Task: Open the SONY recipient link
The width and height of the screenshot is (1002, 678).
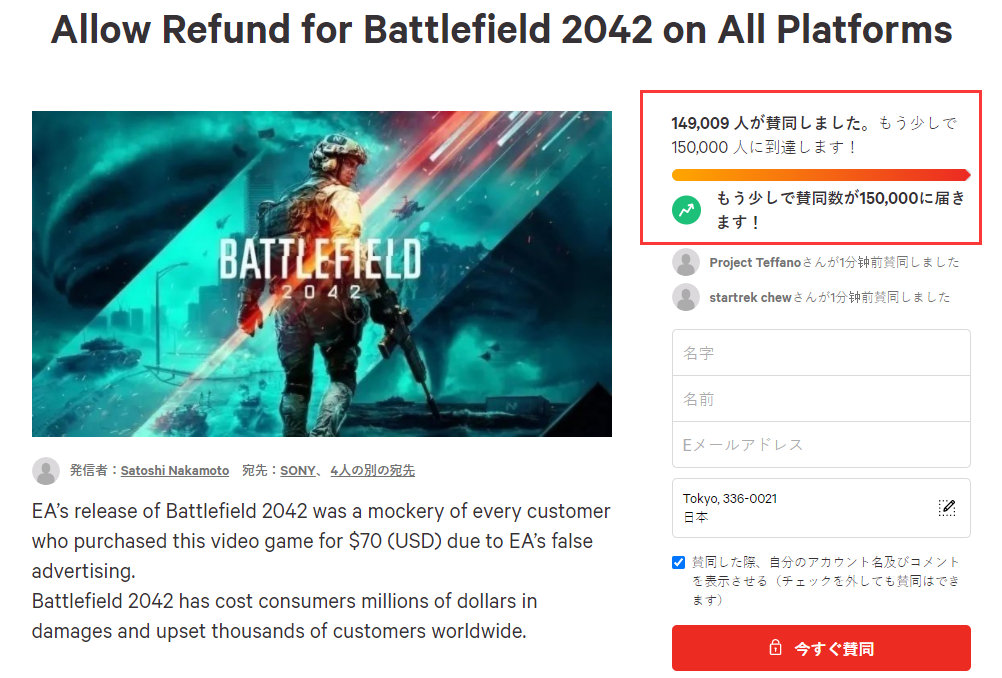Action: pyautogui.click(x=297, y=471)
